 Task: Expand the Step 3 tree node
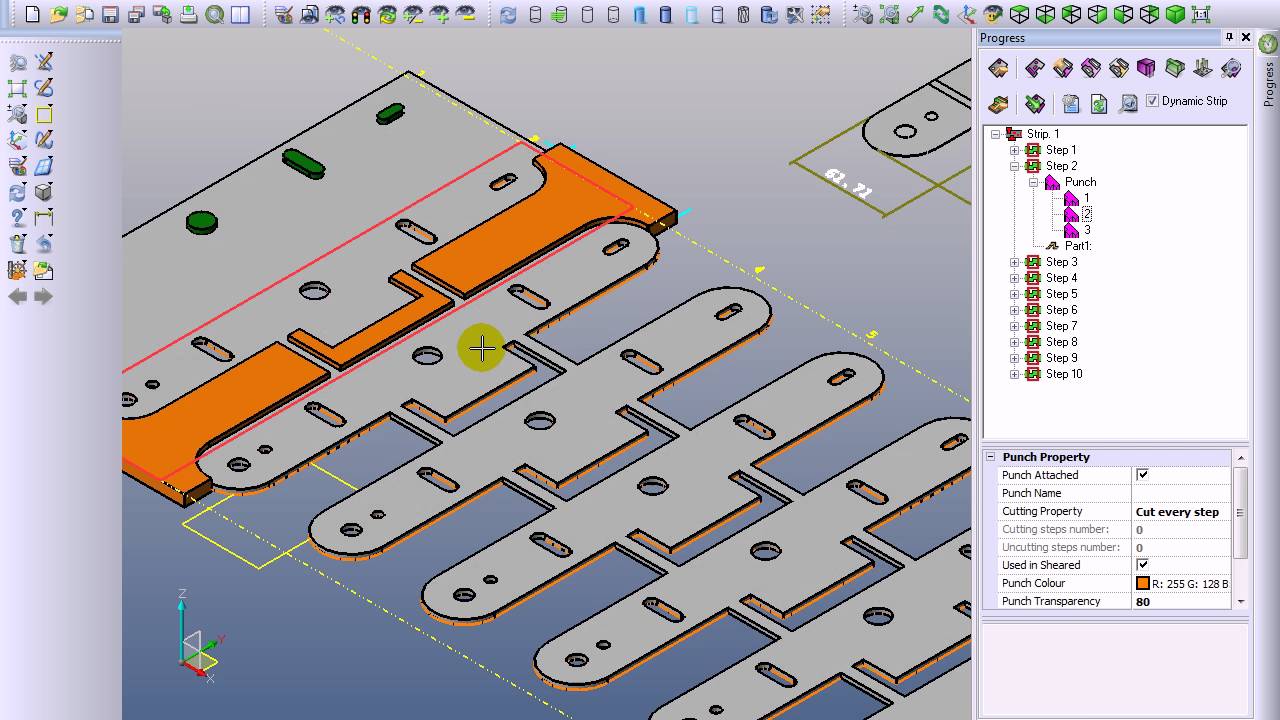click(1014, 262)
